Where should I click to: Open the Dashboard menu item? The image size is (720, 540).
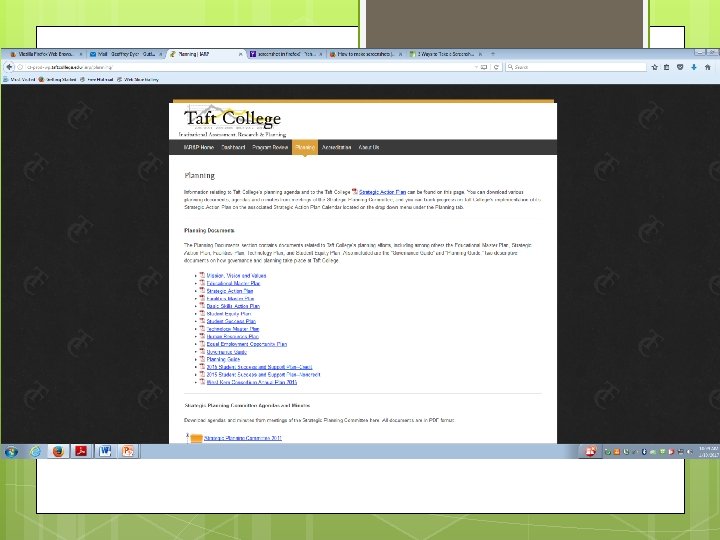point(233,147)
